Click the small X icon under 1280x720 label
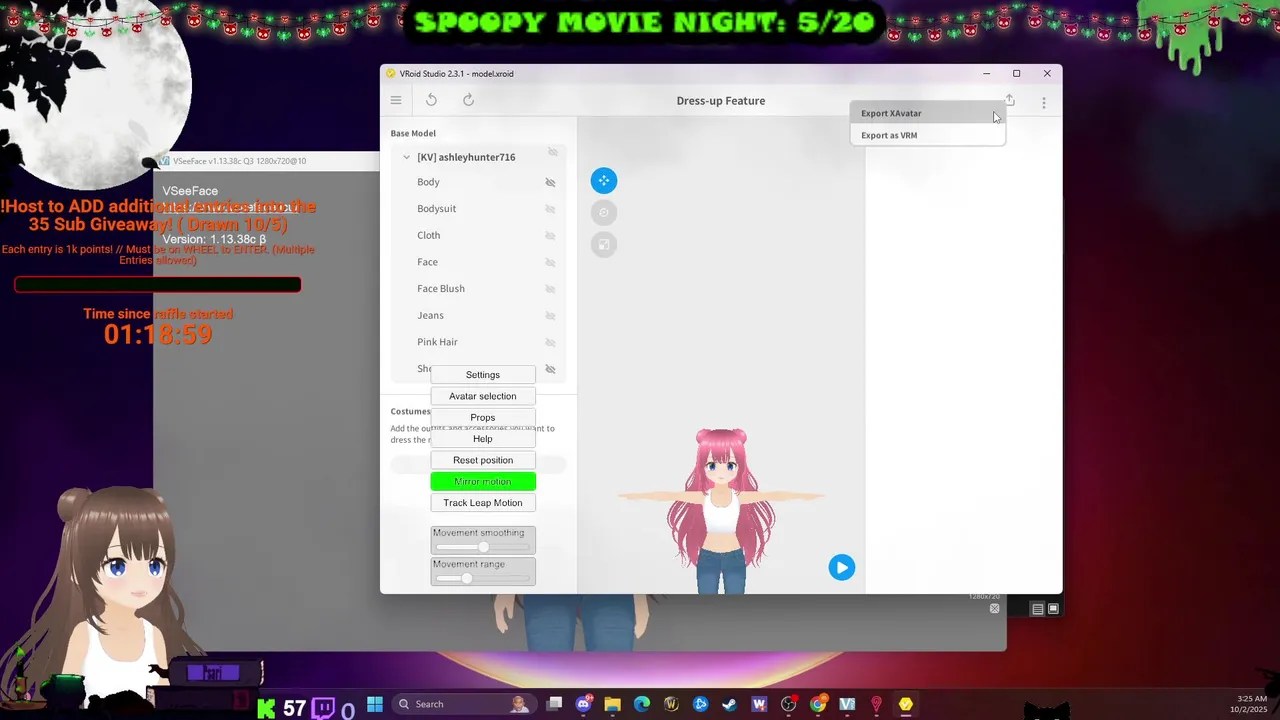Screen dimensions: 1280x720 pos(994,608)
